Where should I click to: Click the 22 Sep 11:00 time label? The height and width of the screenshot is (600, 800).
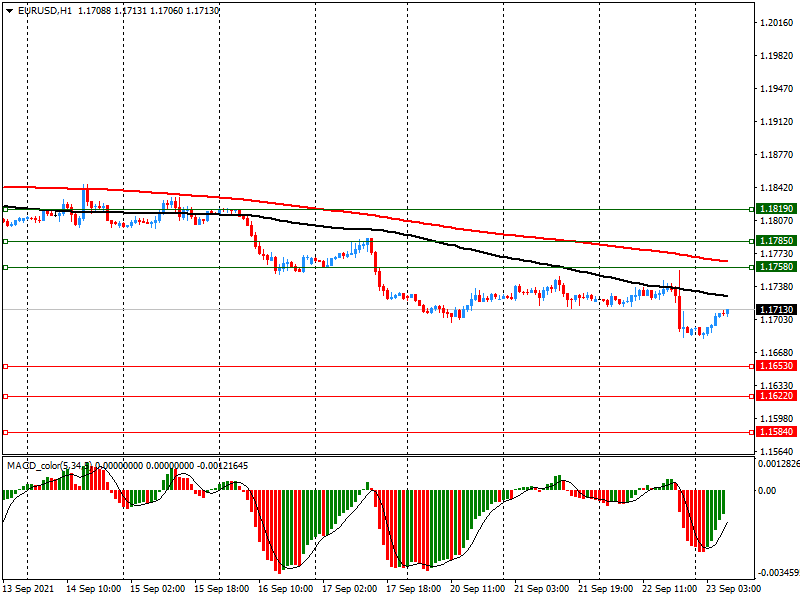(x=670, y=589)
